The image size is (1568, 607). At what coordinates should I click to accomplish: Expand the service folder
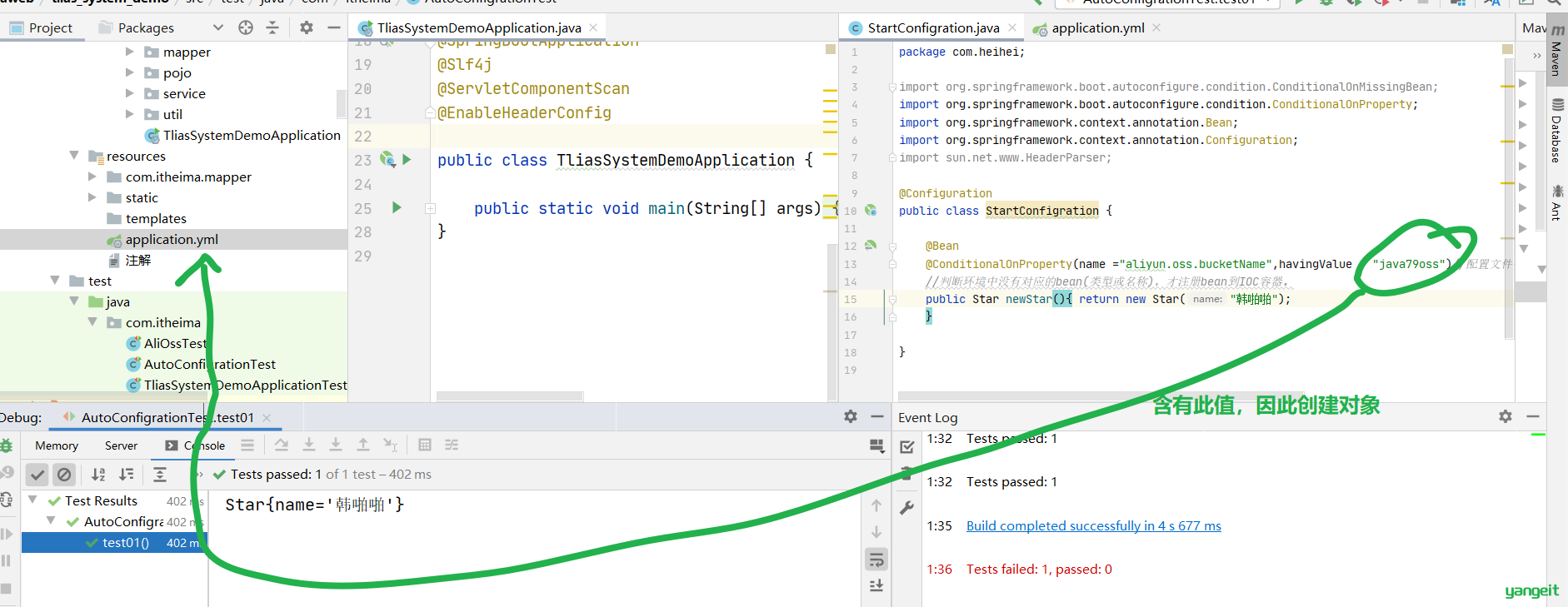[129, 93]
